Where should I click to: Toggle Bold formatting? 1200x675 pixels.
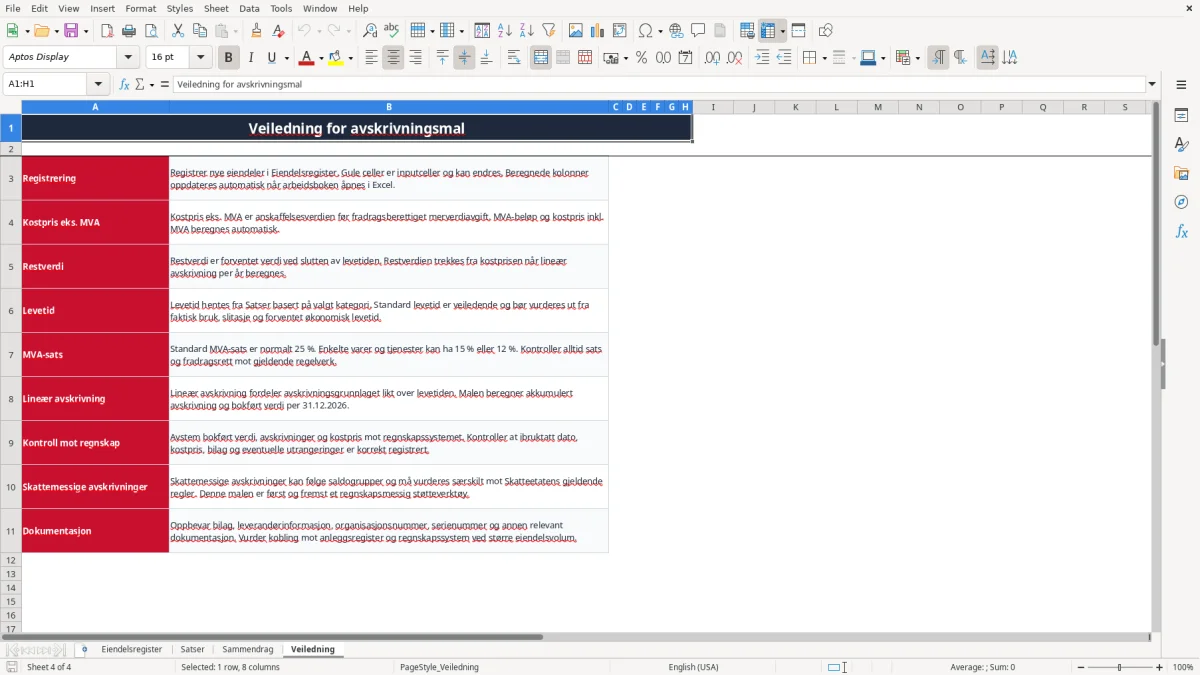tap(229, 58)
